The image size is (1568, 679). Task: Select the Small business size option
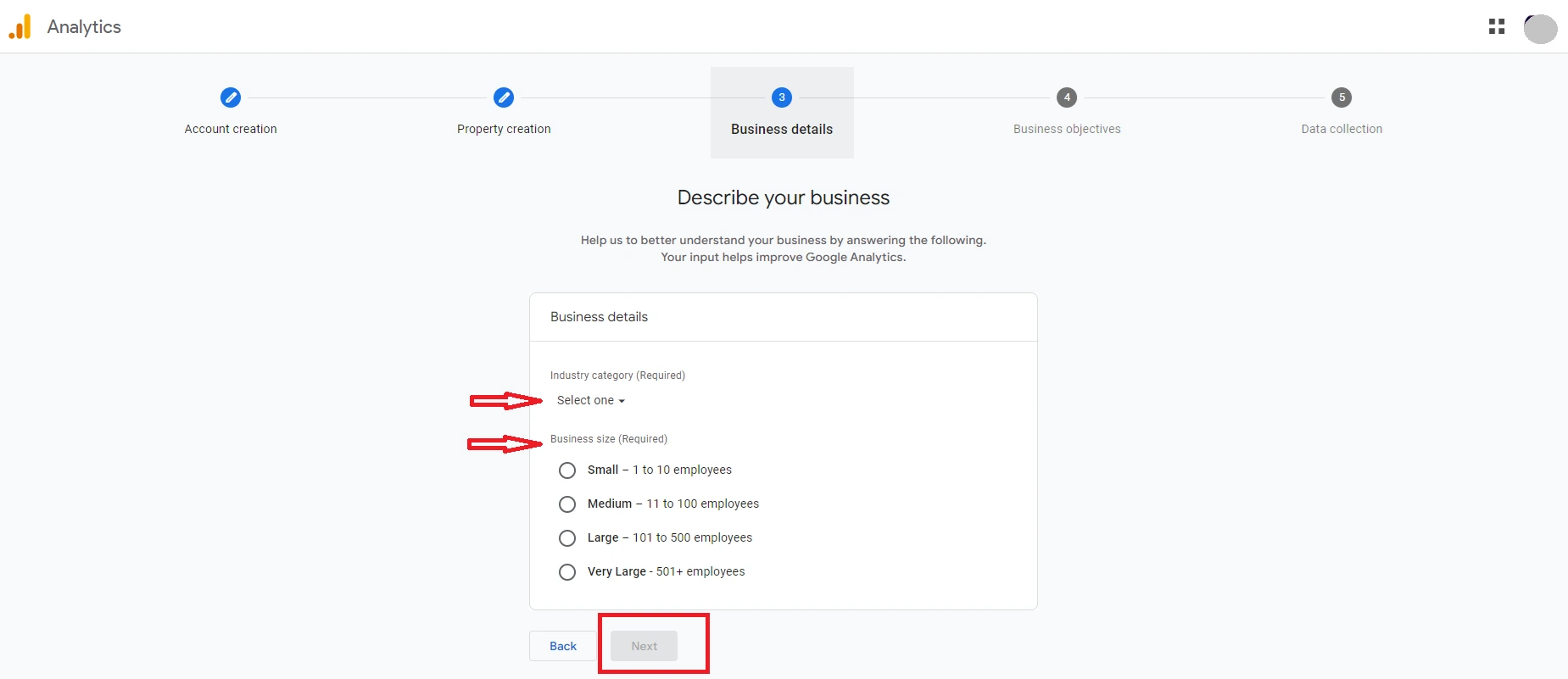(x=567, y=470)
